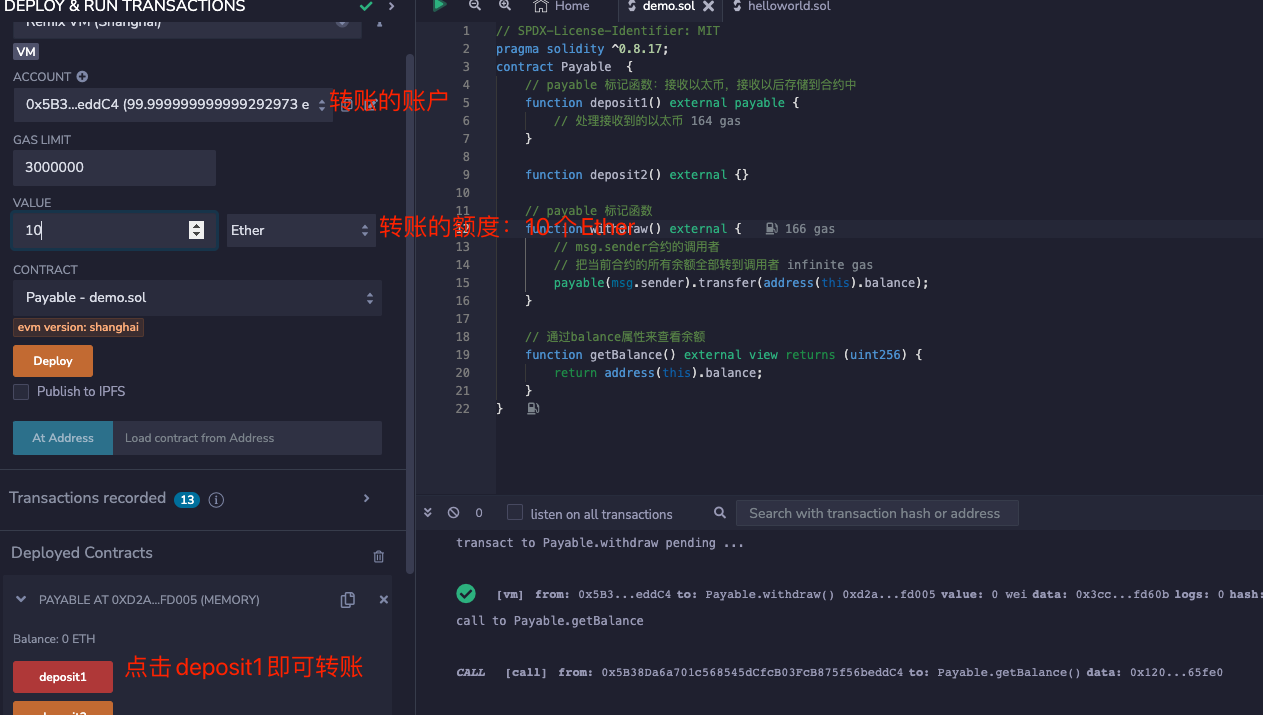Toggle listen on all transactions checkbox
This screenshot has width=1263, height=715.
point(515,512)
